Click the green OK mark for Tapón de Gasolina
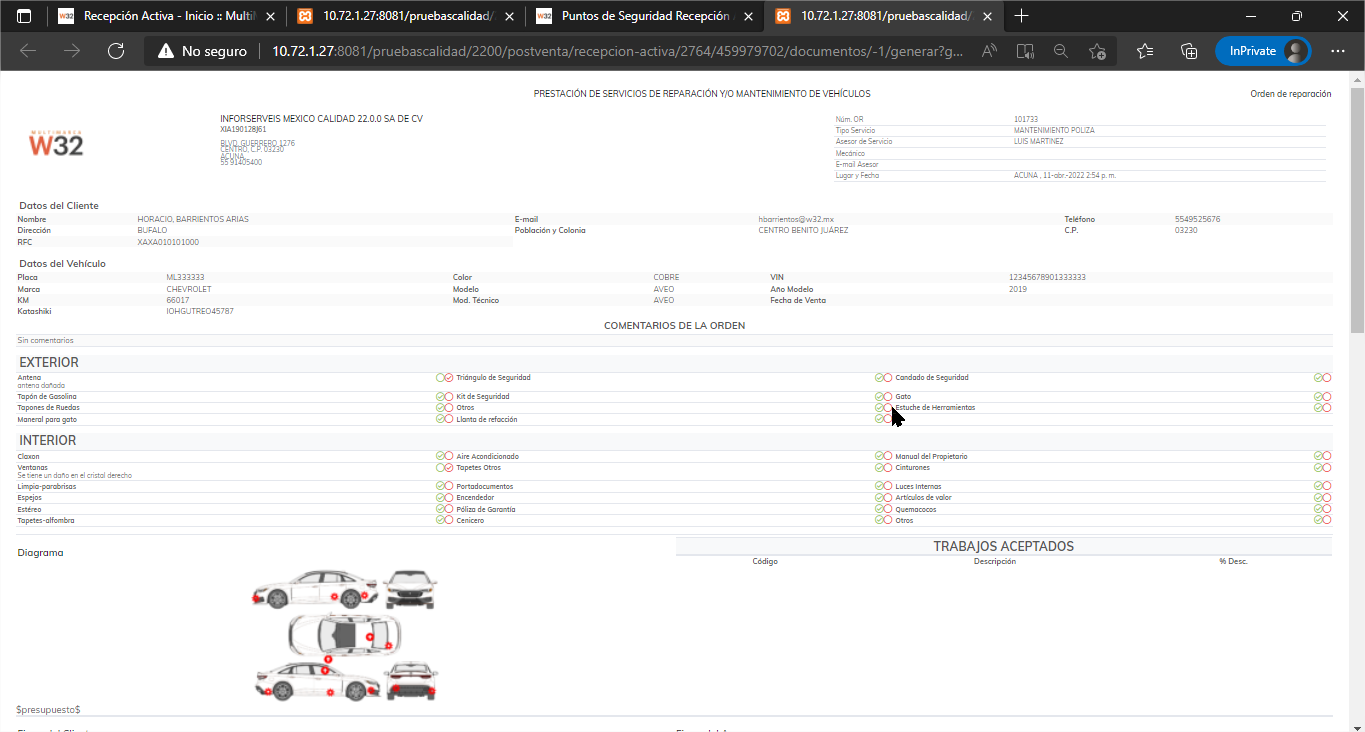1365x732 pixels. [x=440, y=397]
